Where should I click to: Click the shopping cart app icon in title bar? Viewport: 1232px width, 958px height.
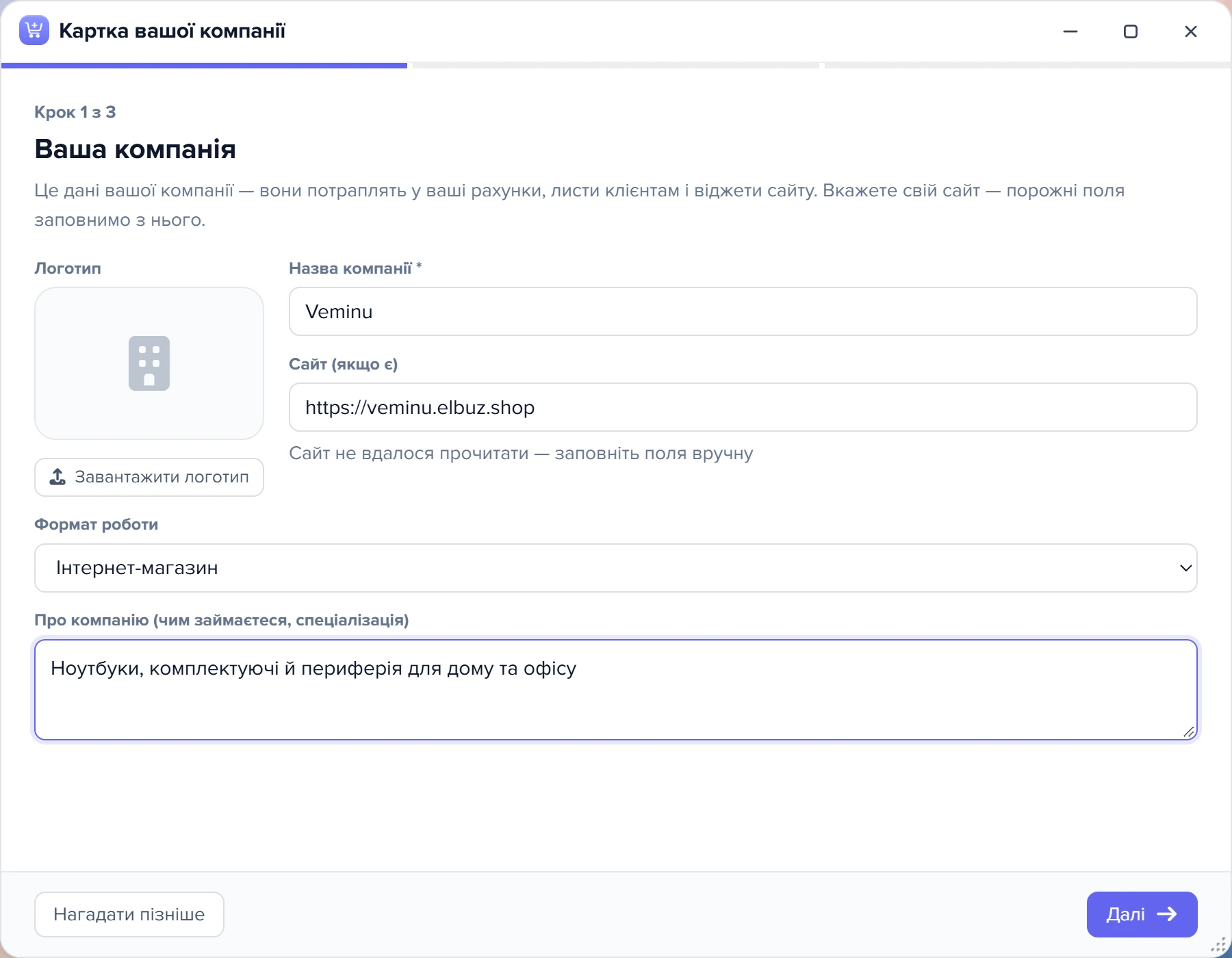tap(34, 31)
